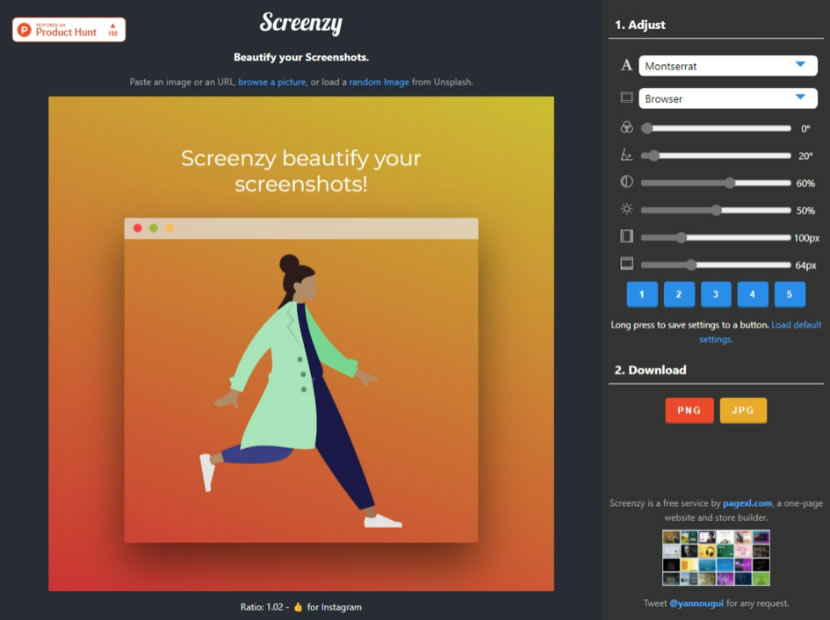
Task: Click the font letter A icon
Action: click(626, 66)
